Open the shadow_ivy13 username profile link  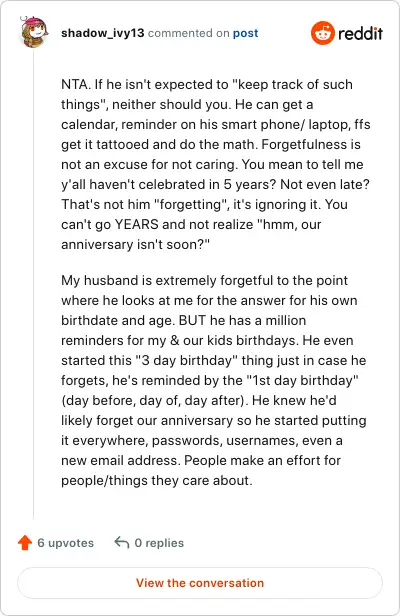(x=103, y=33)
